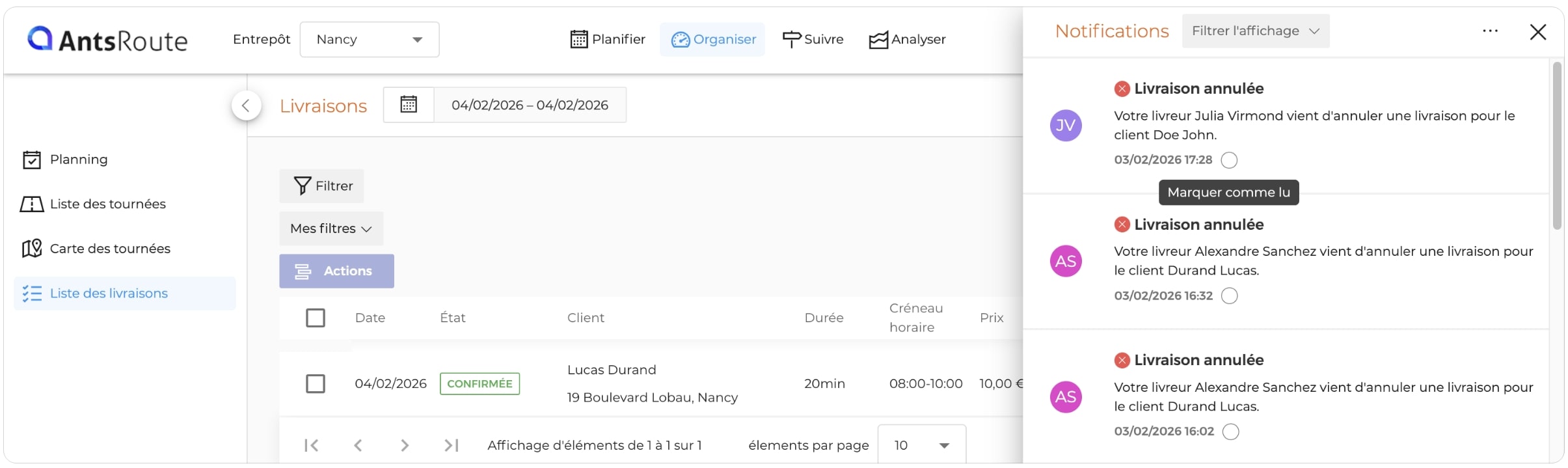The image size is (1568, 468).
Task: Click the Filtrer button
Action: 321,186
